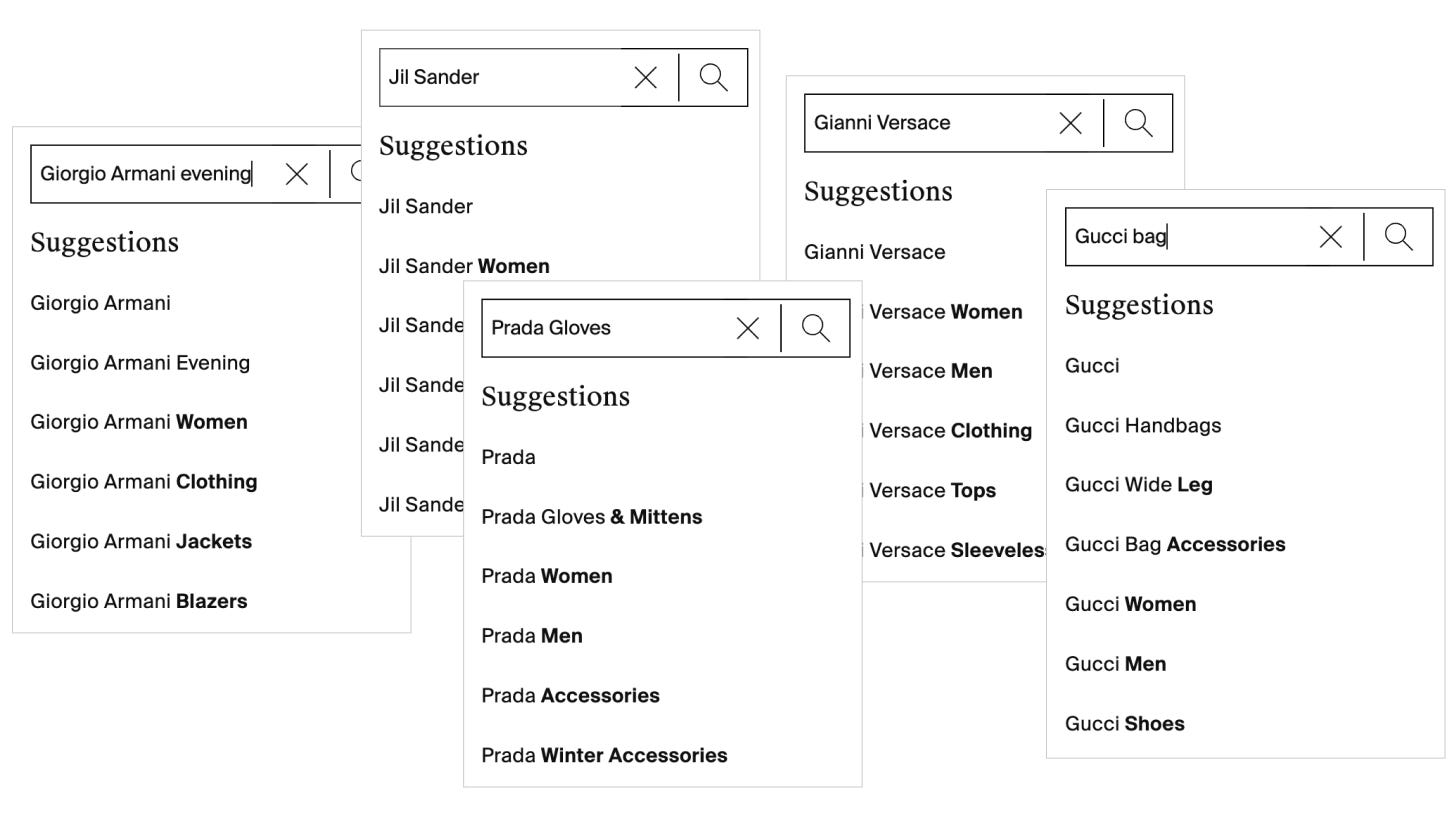Screen dimensions: 1456x820
Task: Select the plain Gucci suggestion
Action: pos(1092,366)
